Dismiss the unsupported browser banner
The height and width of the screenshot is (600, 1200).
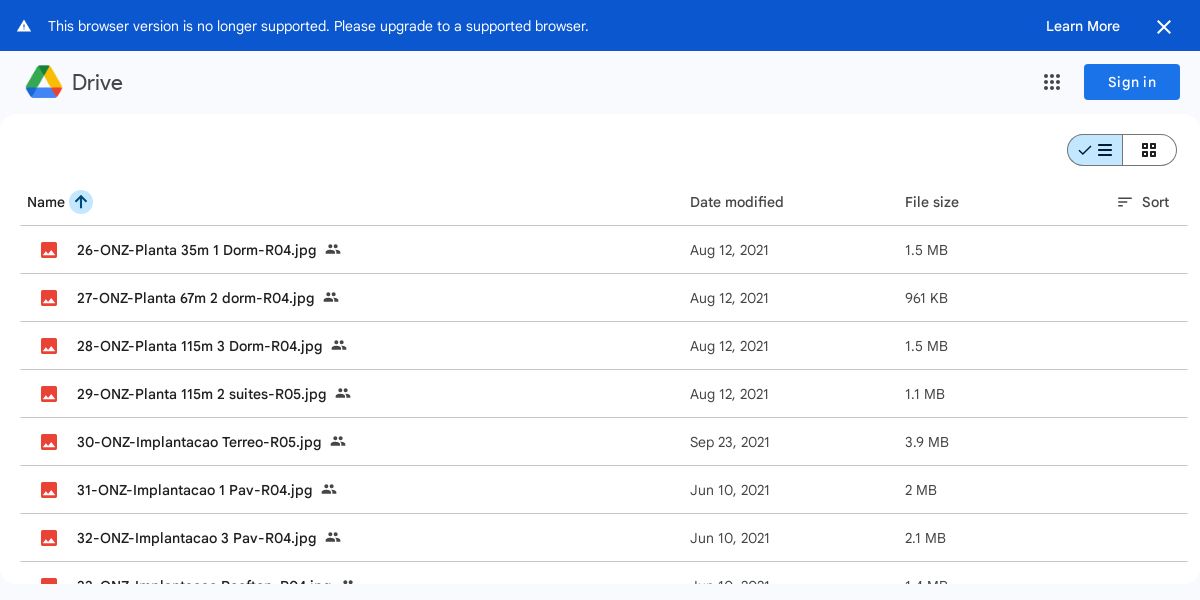pyautogui.click(x=1163, y=27)
